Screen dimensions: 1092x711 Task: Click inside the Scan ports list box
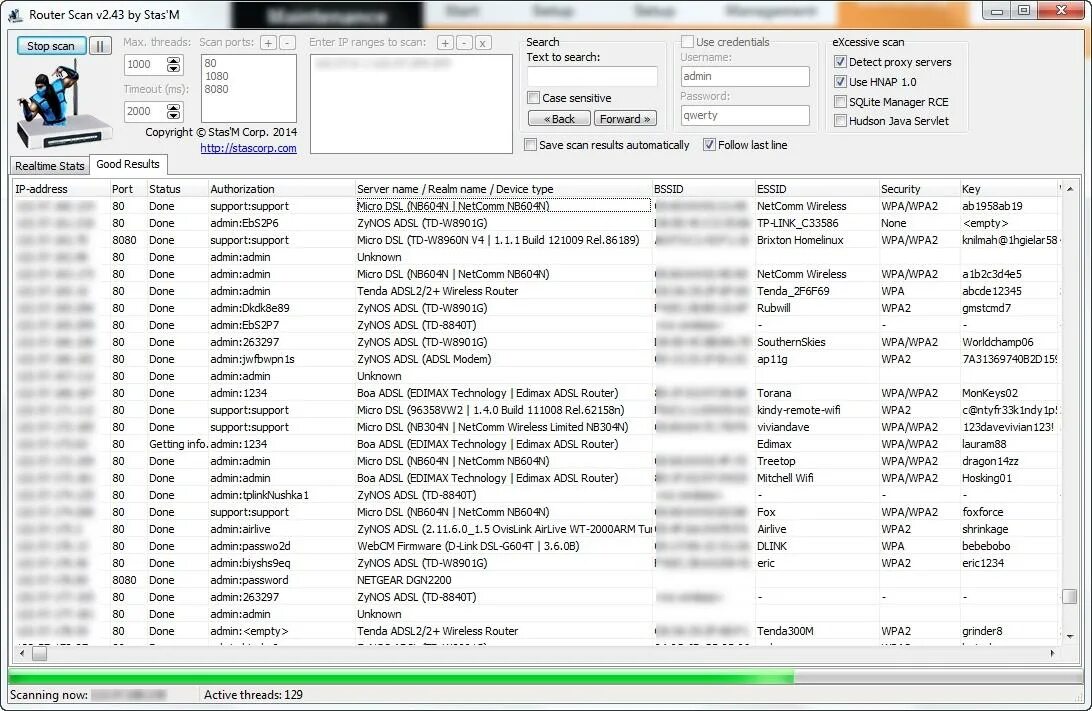point(249,88)
